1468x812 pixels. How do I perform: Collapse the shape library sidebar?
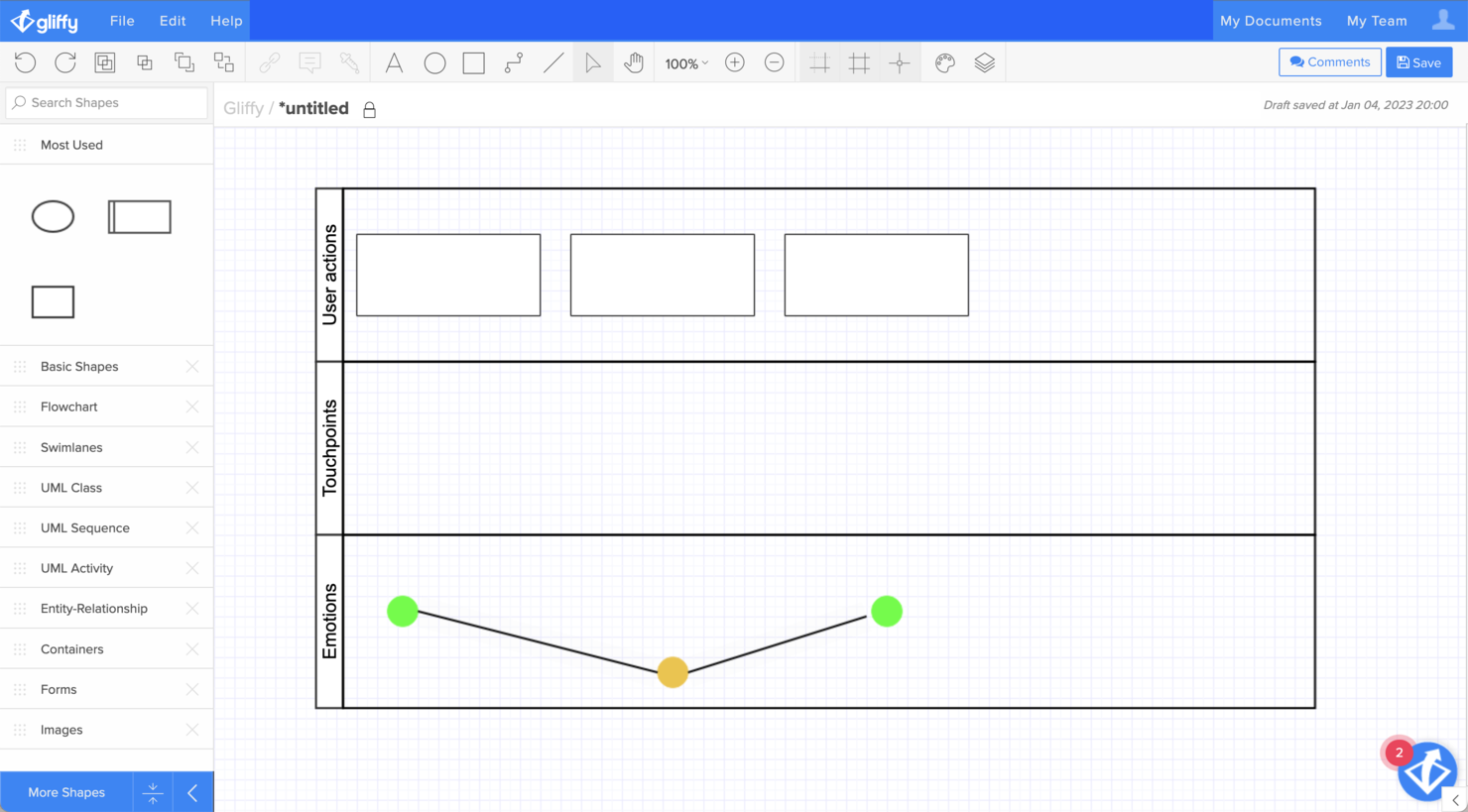click(192, 792)
